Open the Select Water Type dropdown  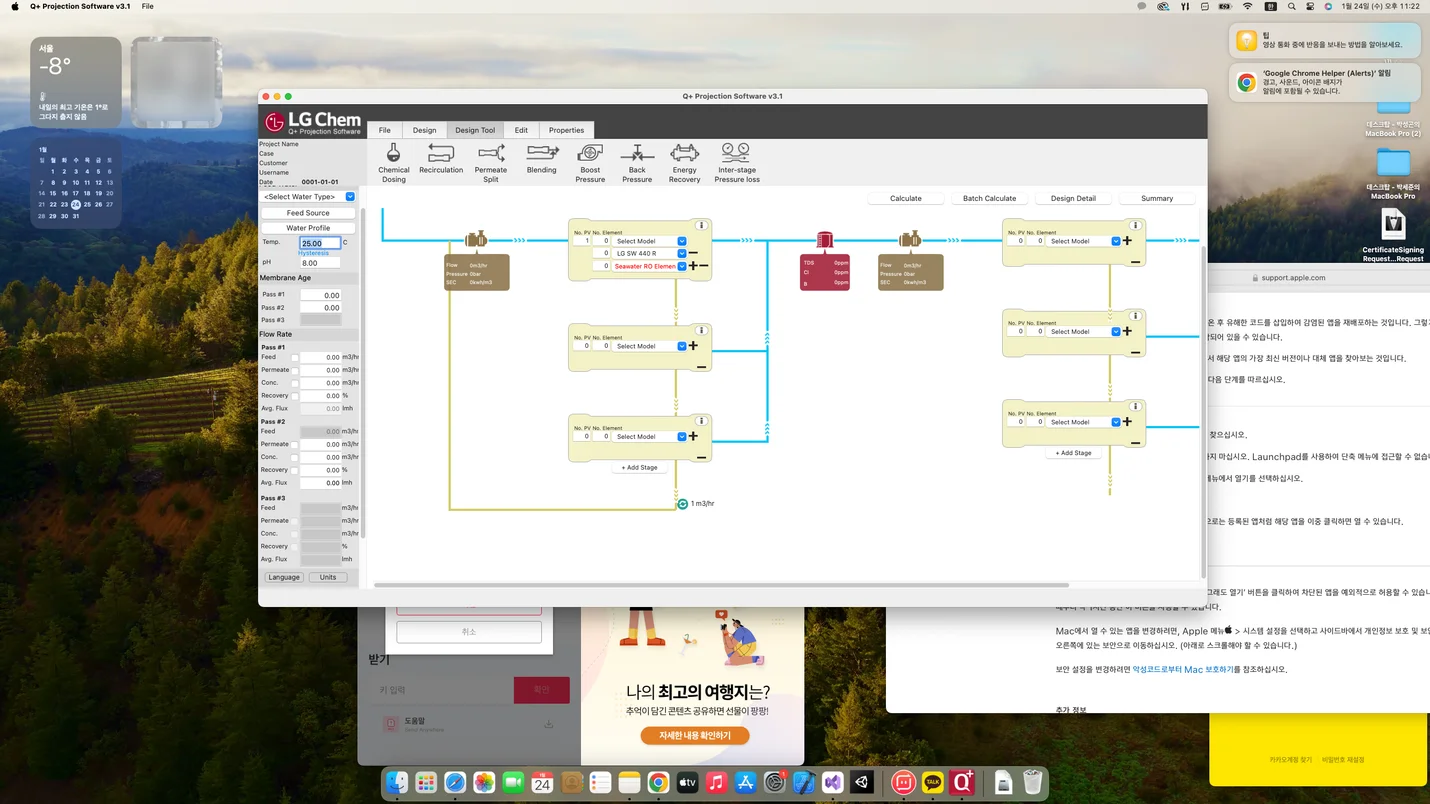pyautogui.click(x=308, y=197)
